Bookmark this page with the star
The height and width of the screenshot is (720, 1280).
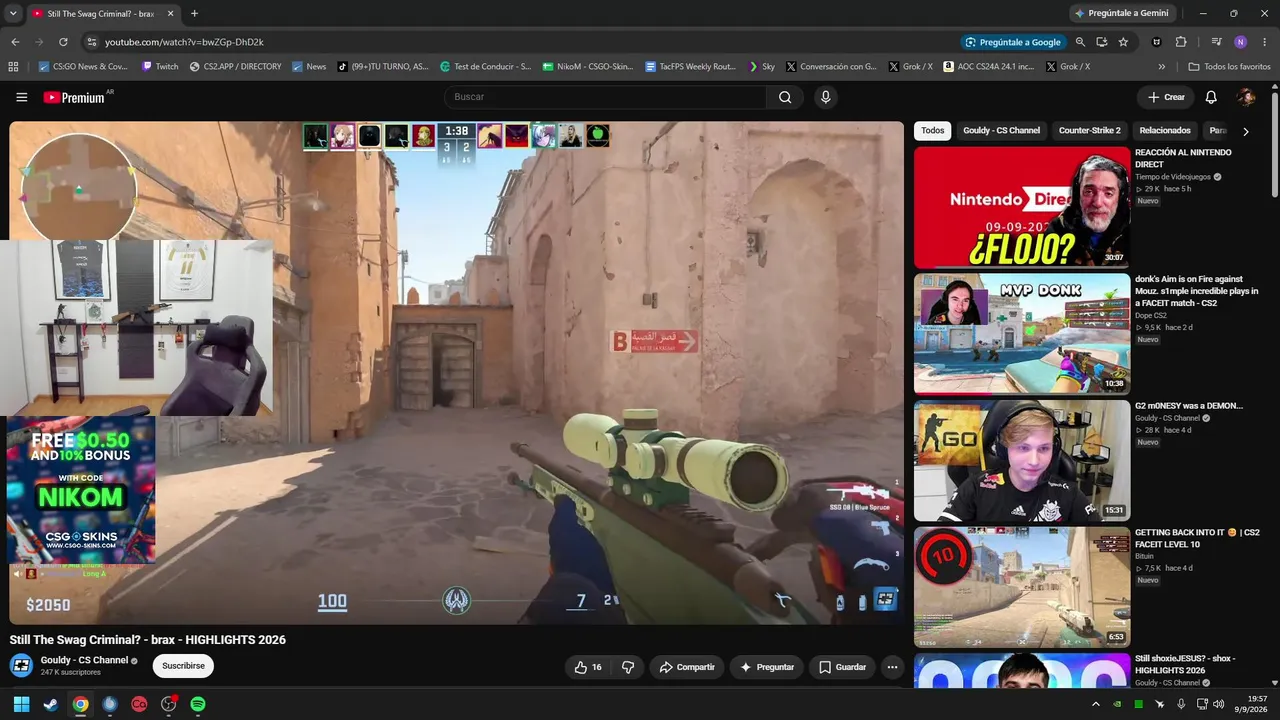[x=1123, y=42]
